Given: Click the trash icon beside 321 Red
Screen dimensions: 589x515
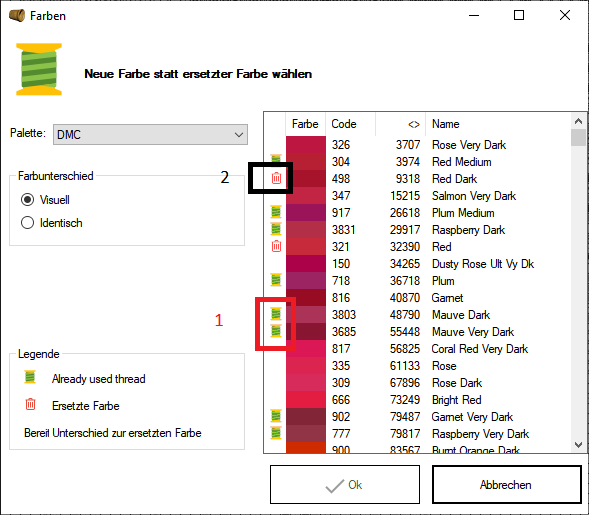Looking at the screenshot, I should point(276,246).
